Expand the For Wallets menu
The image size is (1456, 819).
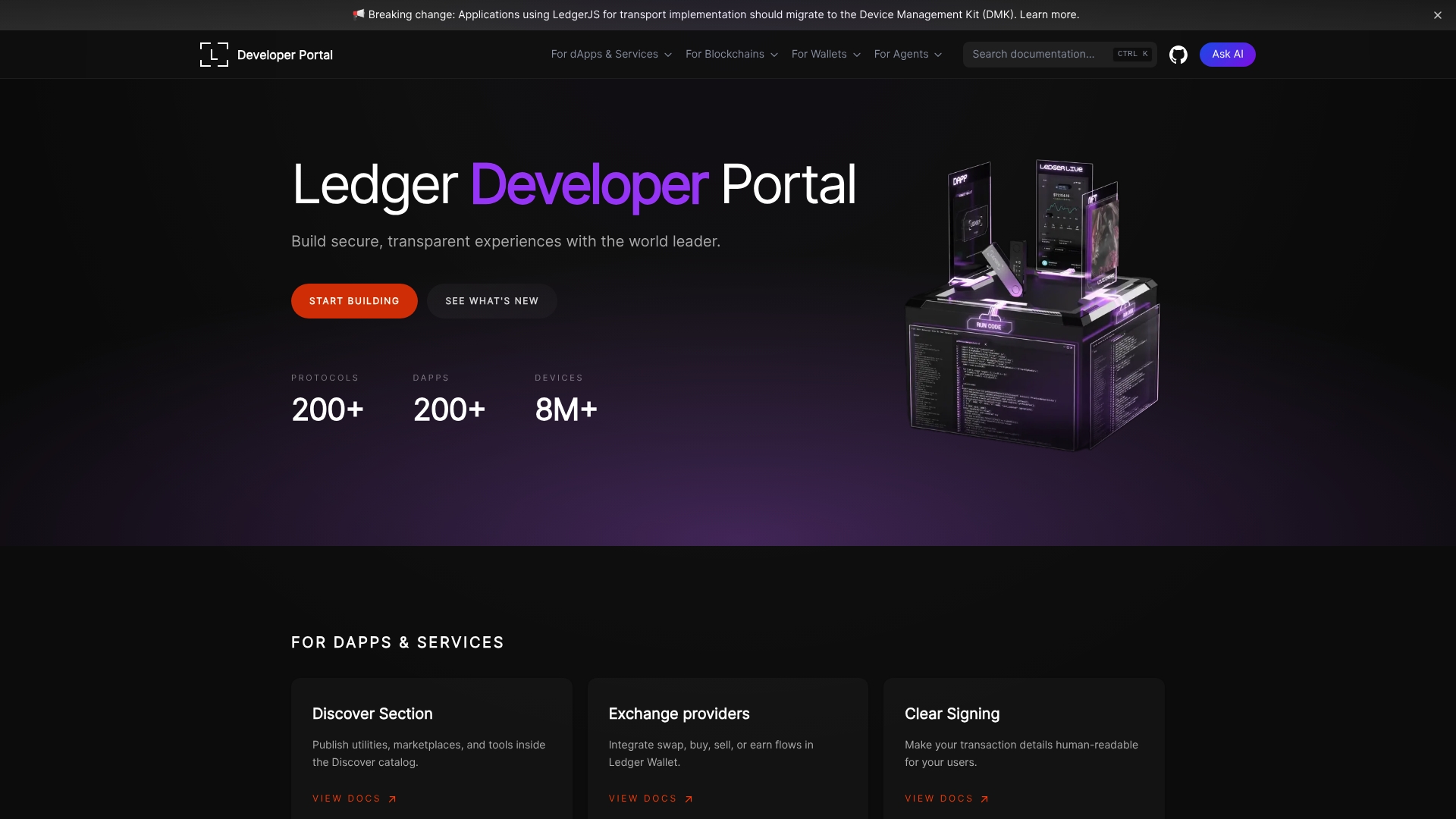point(826,55)
